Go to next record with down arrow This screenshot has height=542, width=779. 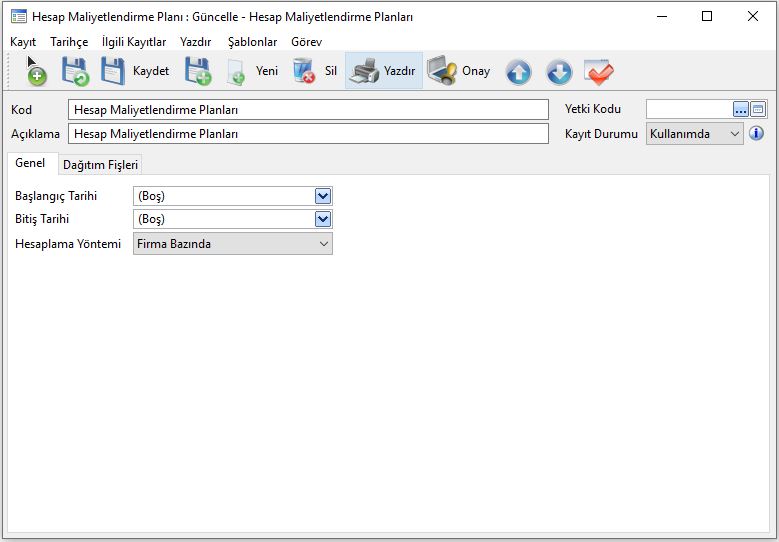click(559, 72)
